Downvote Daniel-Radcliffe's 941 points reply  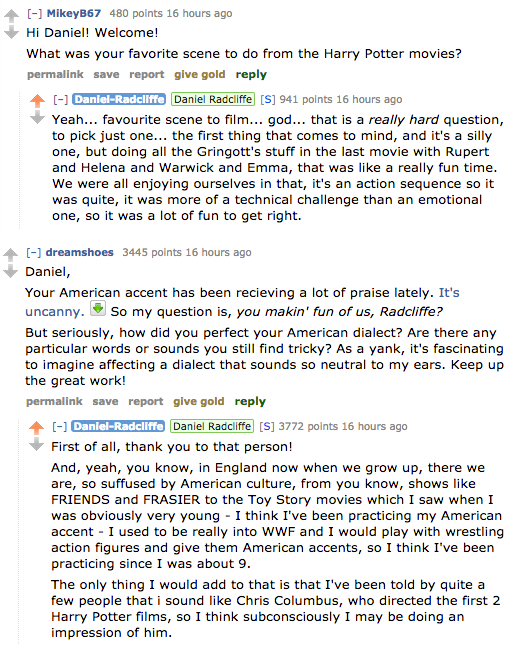click(x=37, y=118)
